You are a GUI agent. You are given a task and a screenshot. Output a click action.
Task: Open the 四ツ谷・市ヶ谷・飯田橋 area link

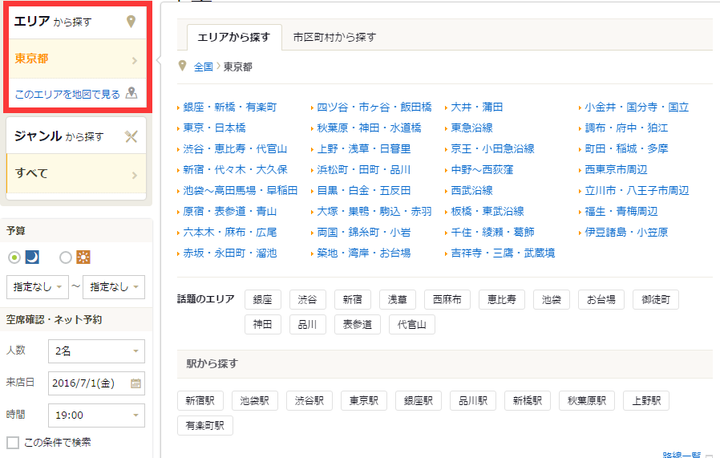pos(374,107)
